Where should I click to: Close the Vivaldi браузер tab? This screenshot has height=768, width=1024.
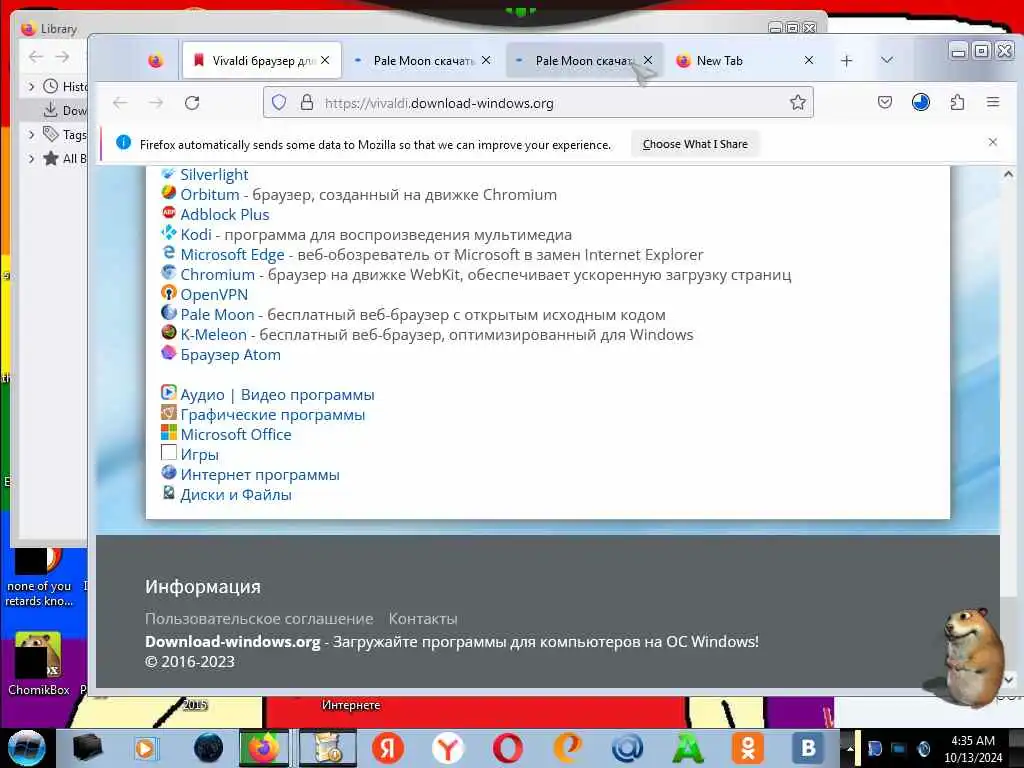325,60
